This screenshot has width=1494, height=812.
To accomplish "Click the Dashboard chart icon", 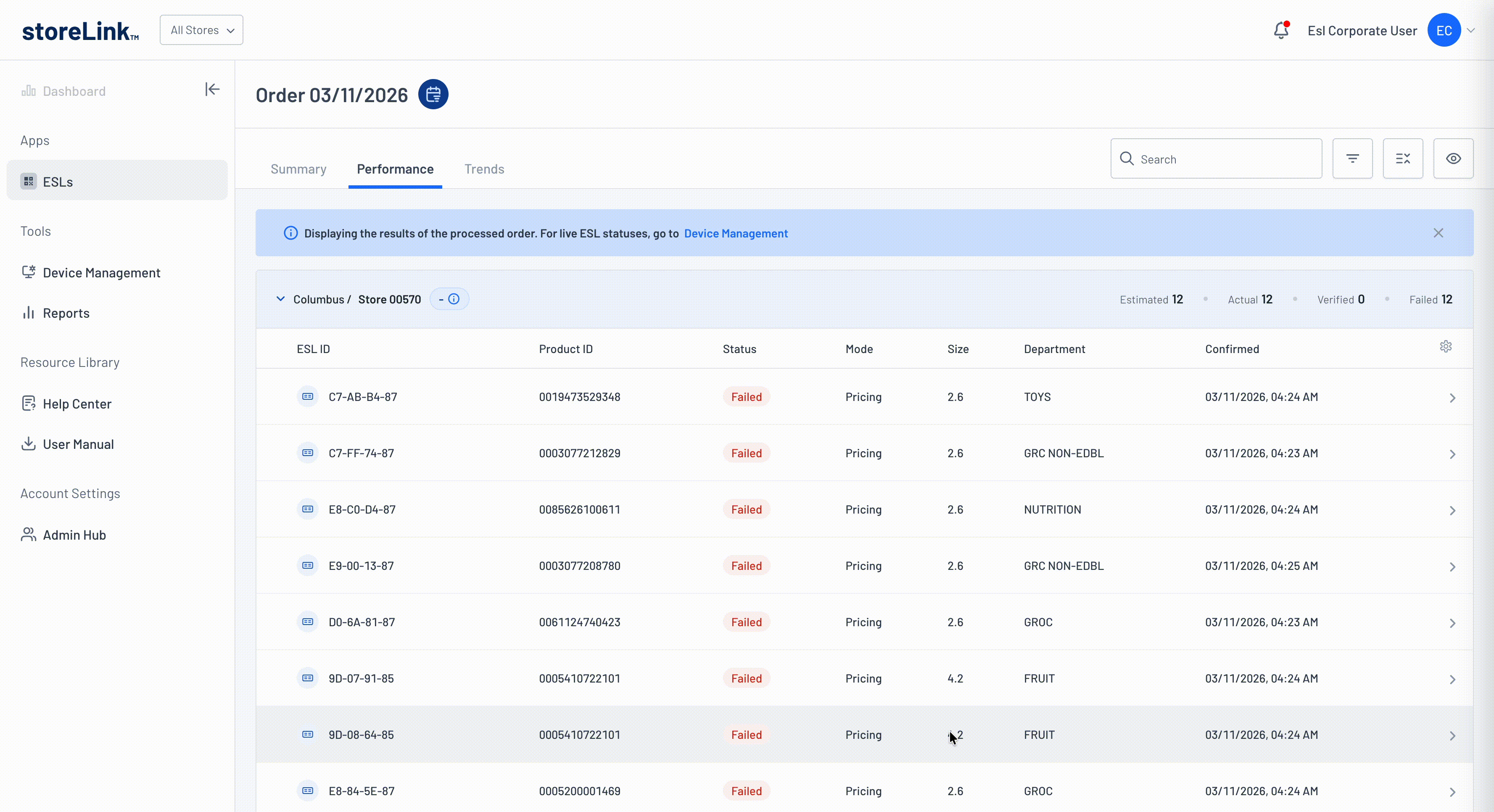I will [29, 90].
